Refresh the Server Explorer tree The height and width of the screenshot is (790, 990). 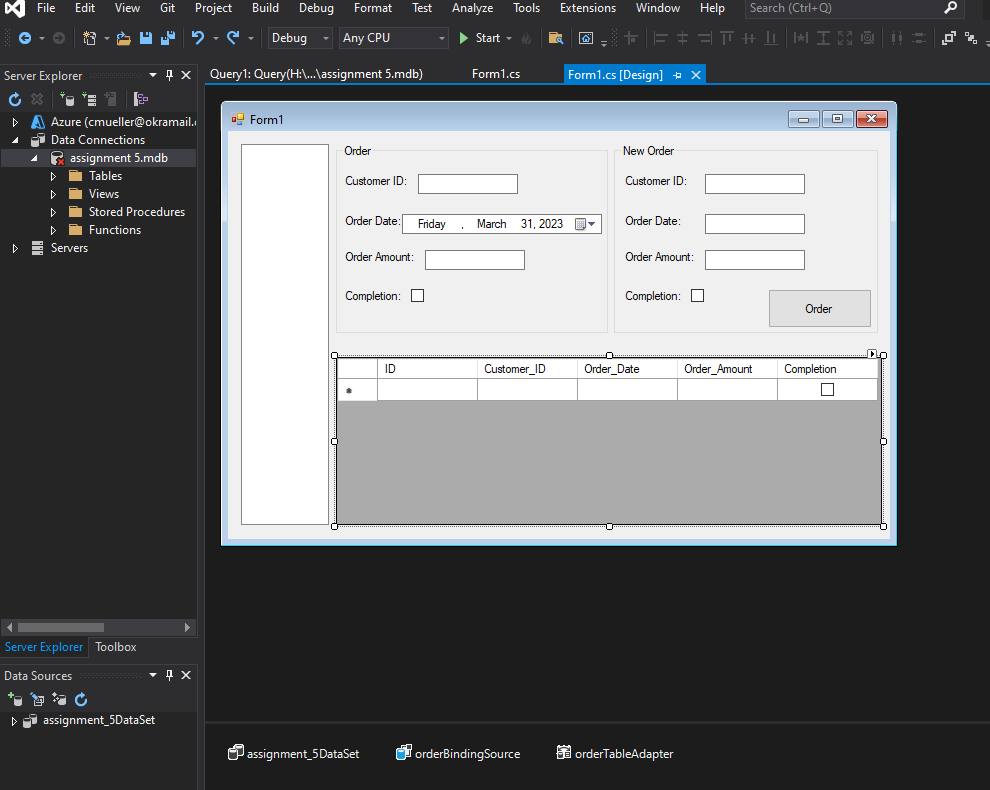(15, 99)
